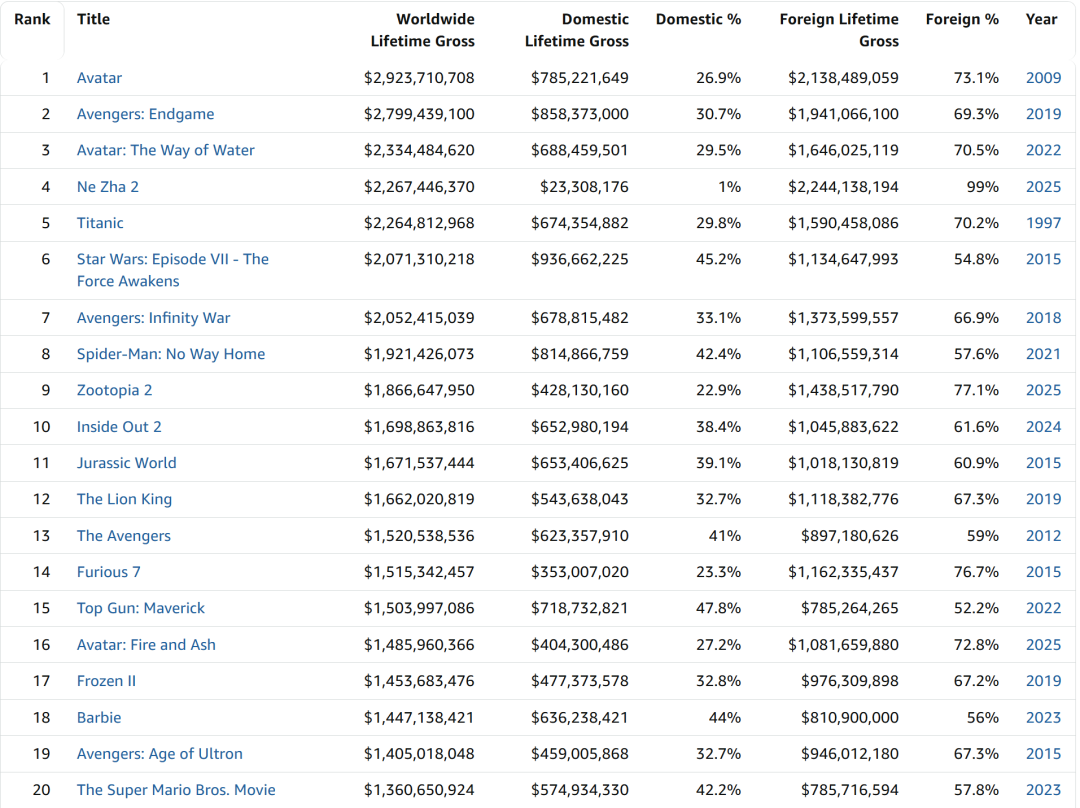
Task: Select Top Gun: Maverick title link
Action: [x=140, y=608]
